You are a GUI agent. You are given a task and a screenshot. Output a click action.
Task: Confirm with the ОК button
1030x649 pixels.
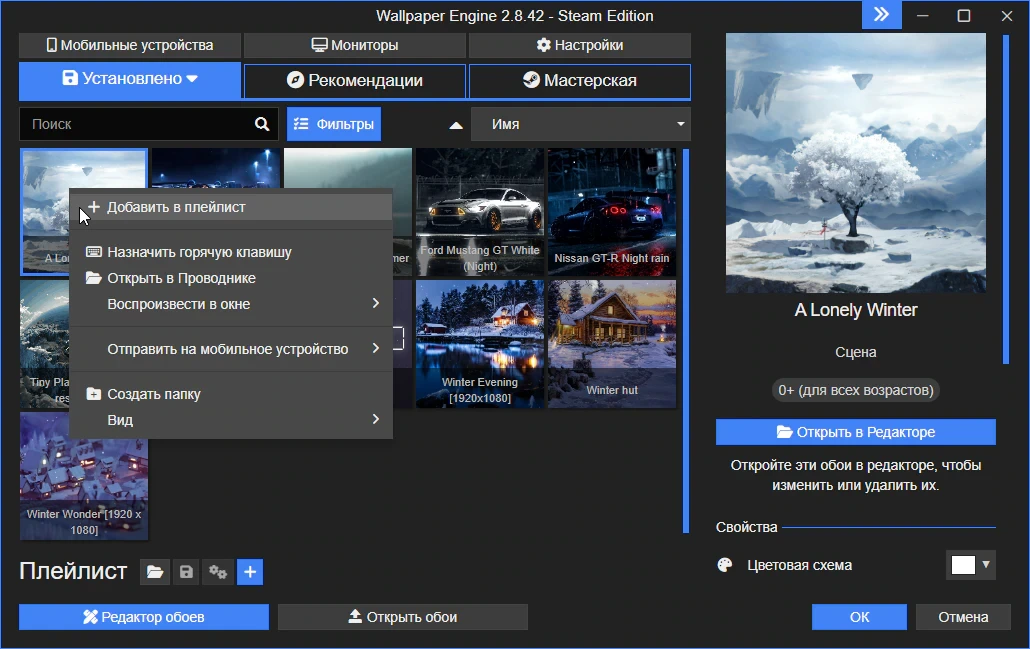[x=859, y=617]
